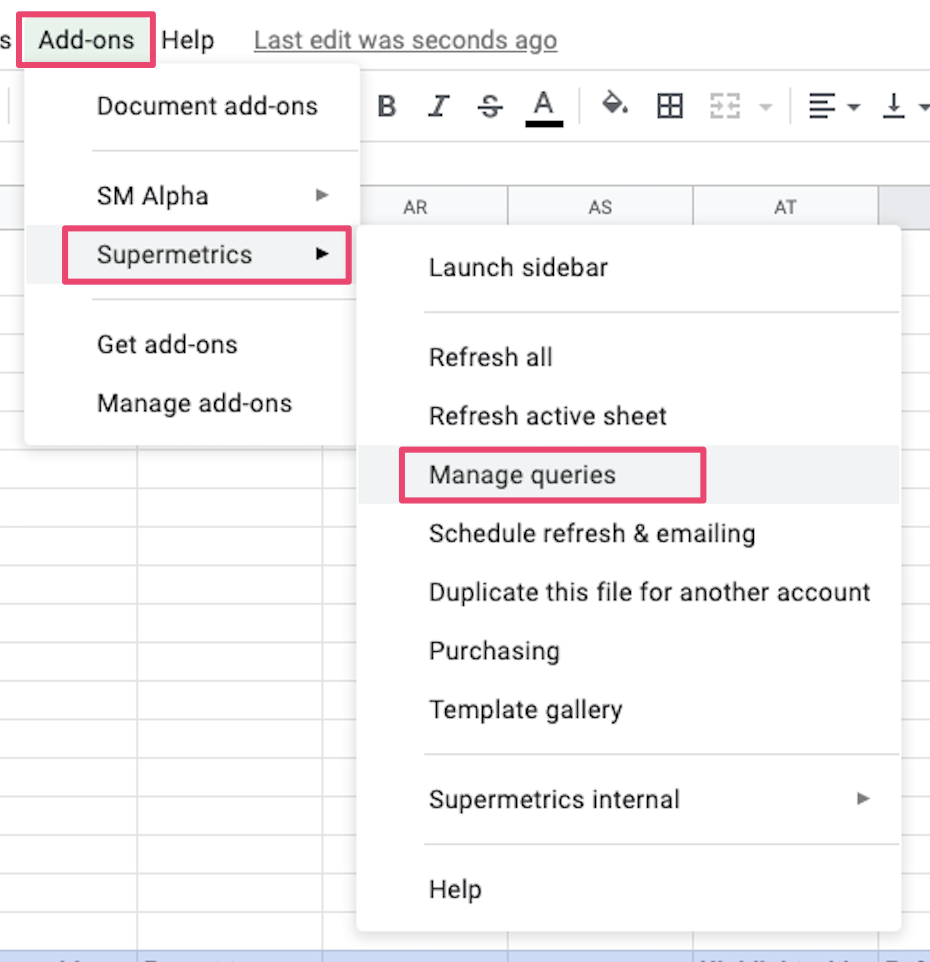This screenshot has height=962, width=930.
Task: Click the merge cells icon
Action: click(724, 106)
